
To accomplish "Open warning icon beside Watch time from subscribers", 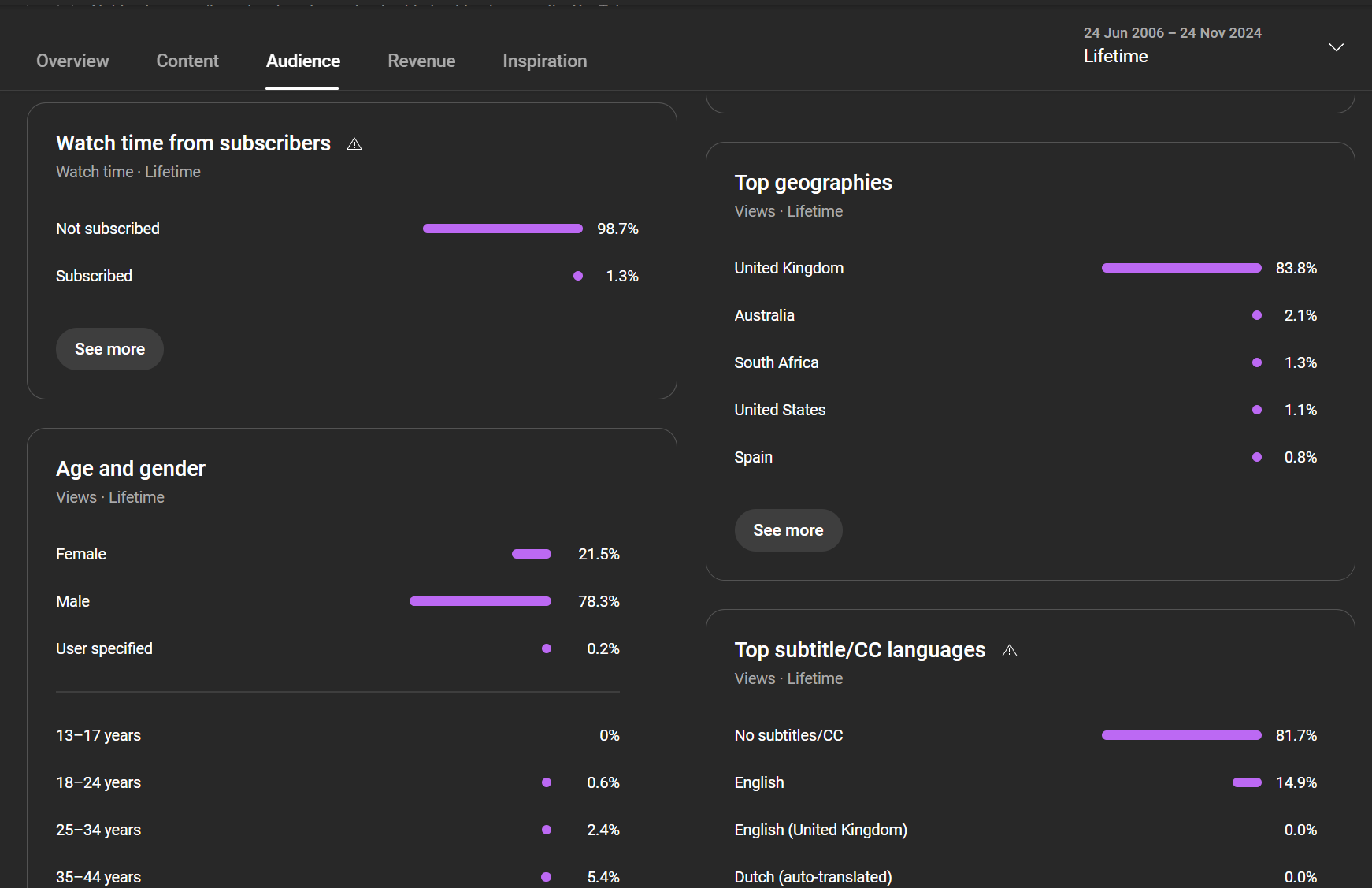I will click(354, 144).
